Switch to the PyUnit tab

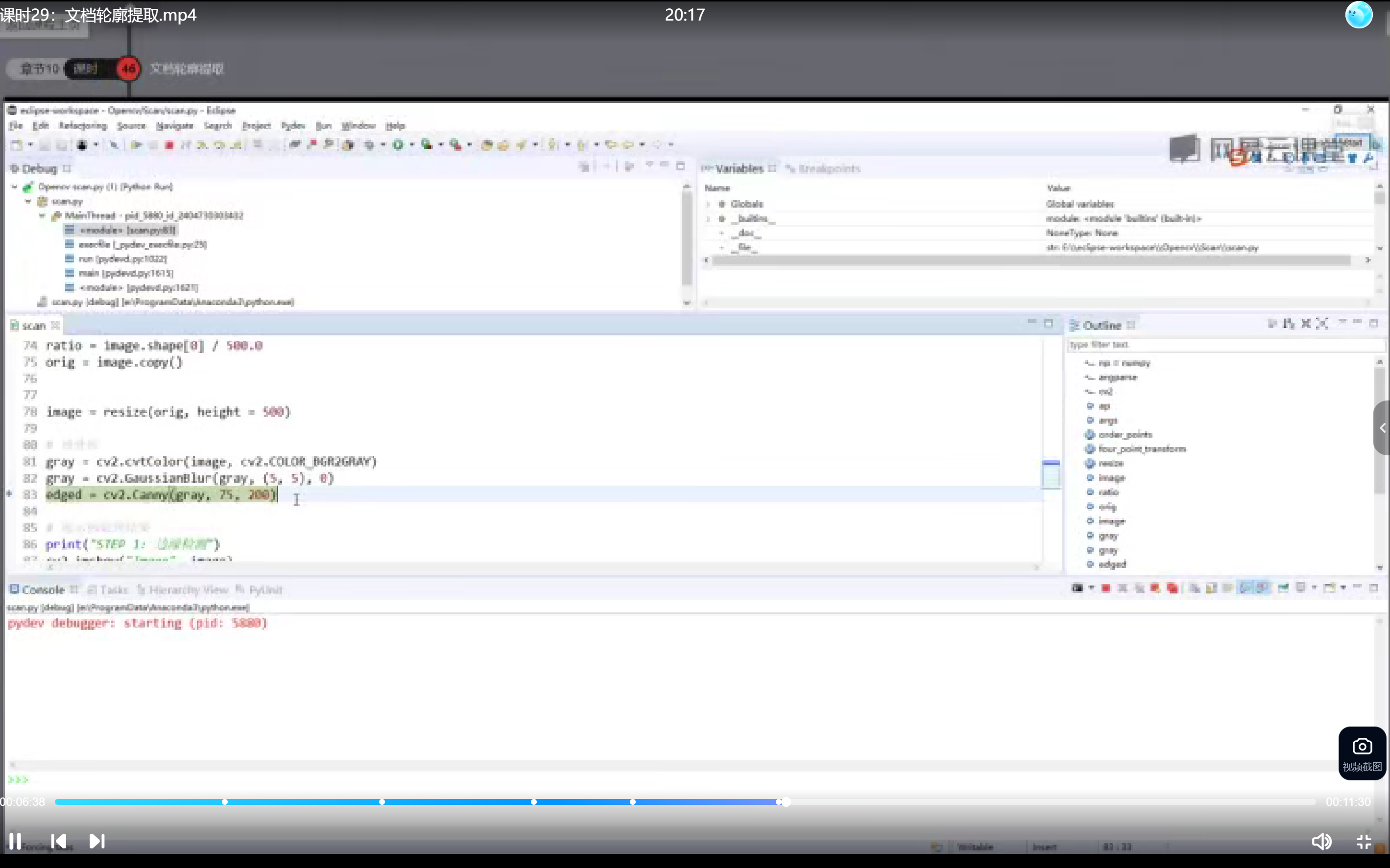(x=260, y=589)
